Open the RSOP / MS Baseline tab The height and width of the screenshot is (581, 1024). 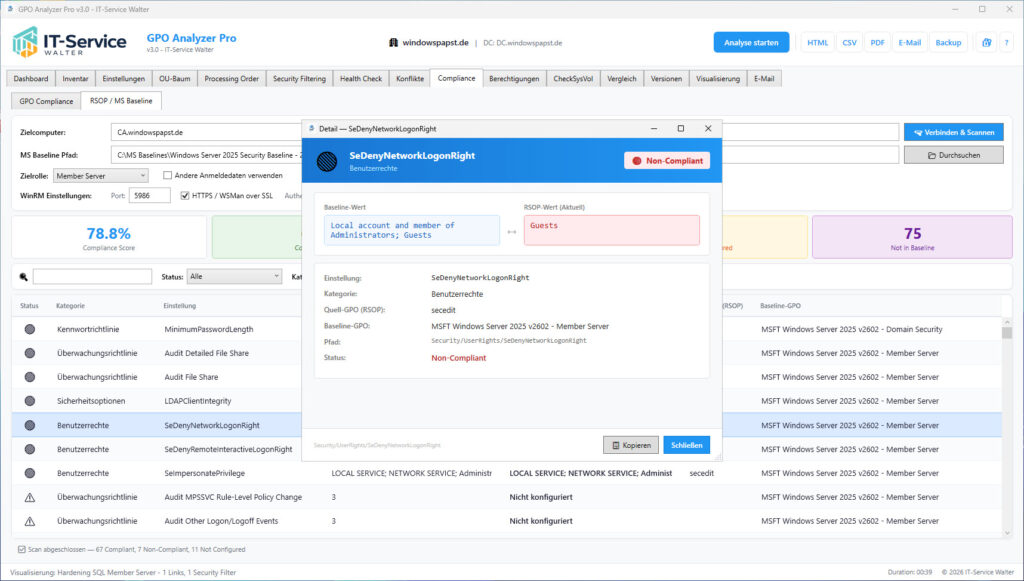tap(123, 100)
